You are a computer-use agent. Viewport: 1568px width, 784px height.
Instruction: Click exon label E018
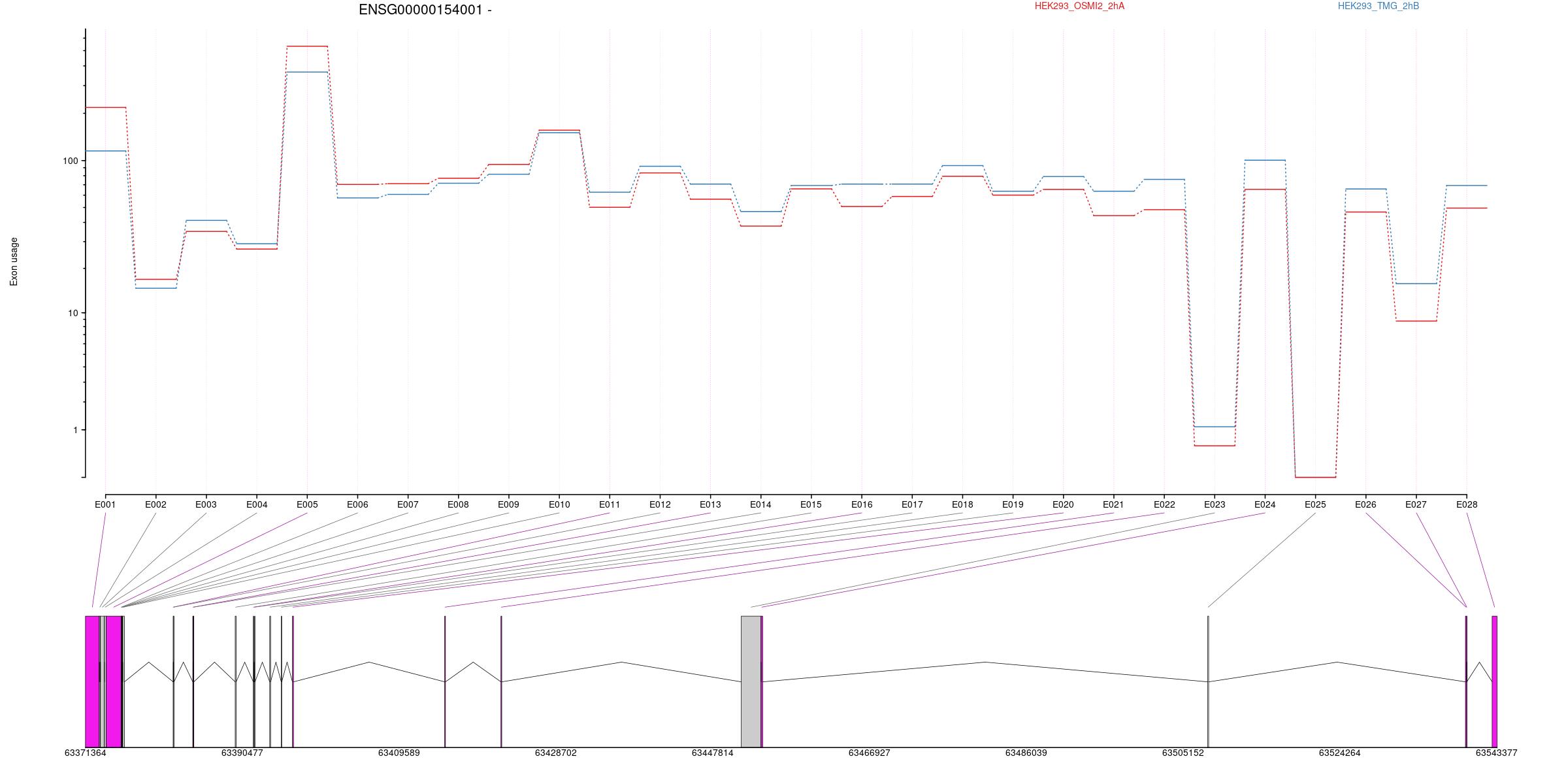[x=962, y=504]
